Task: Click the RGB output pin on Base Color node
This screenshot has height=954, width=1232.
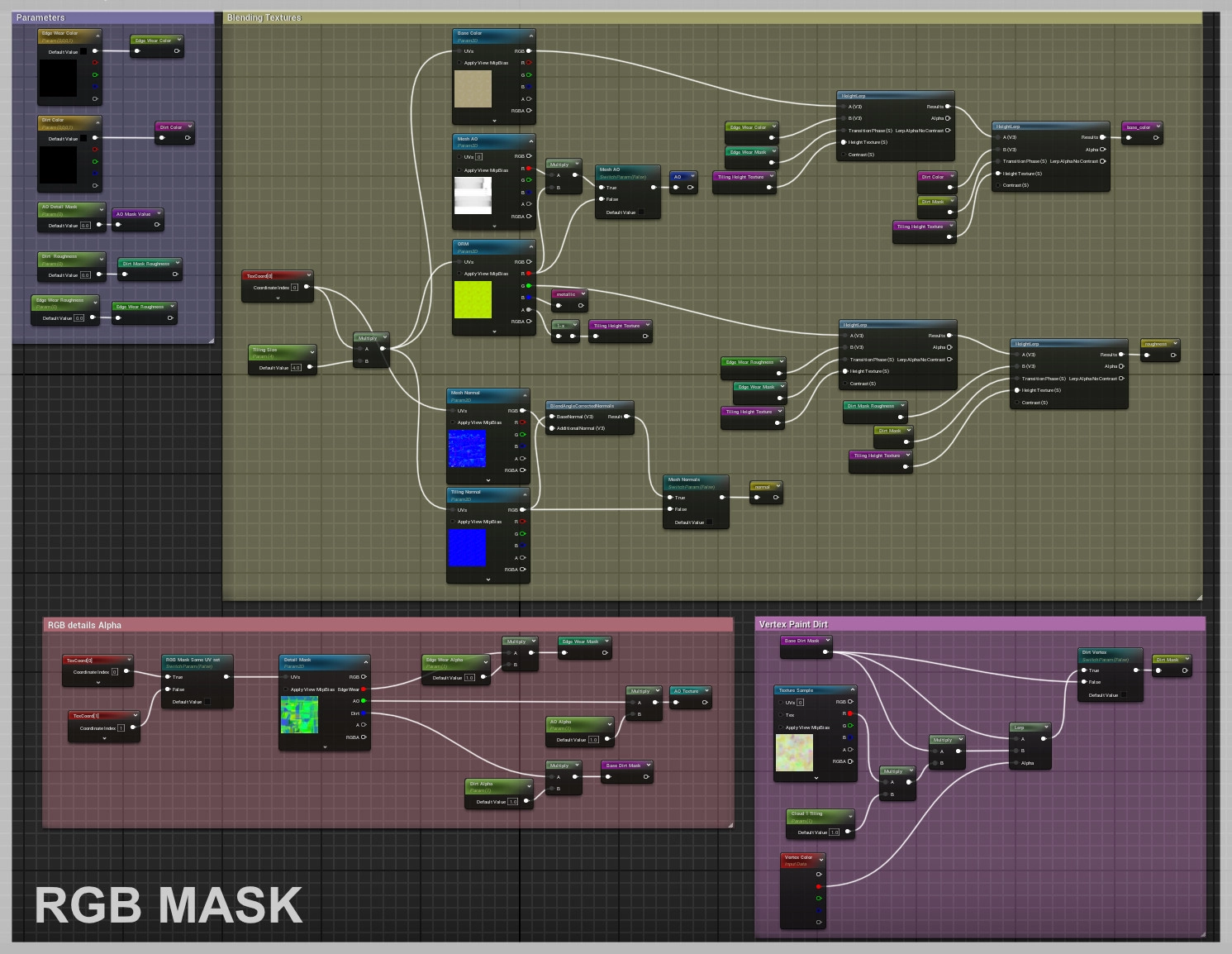Action: 529,51
